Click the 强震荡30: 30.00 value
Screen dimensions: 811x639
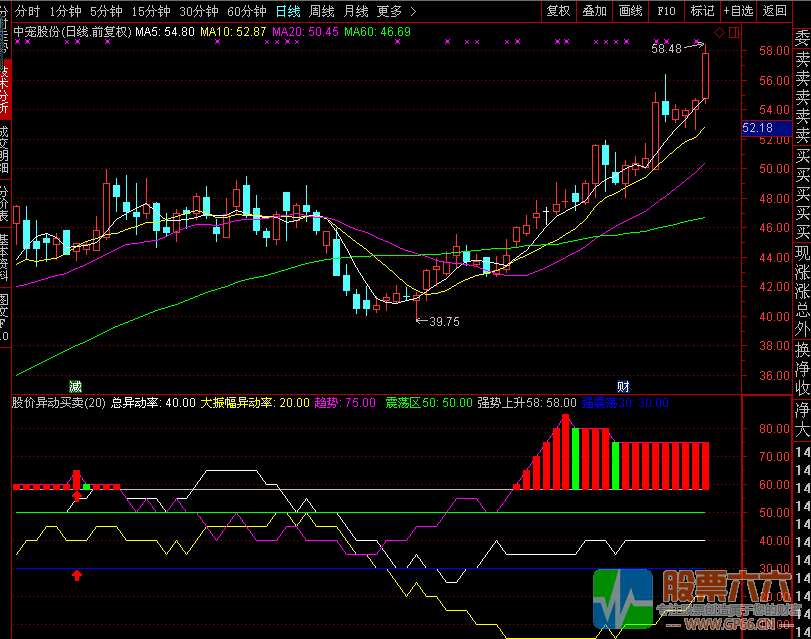point(625,403)
